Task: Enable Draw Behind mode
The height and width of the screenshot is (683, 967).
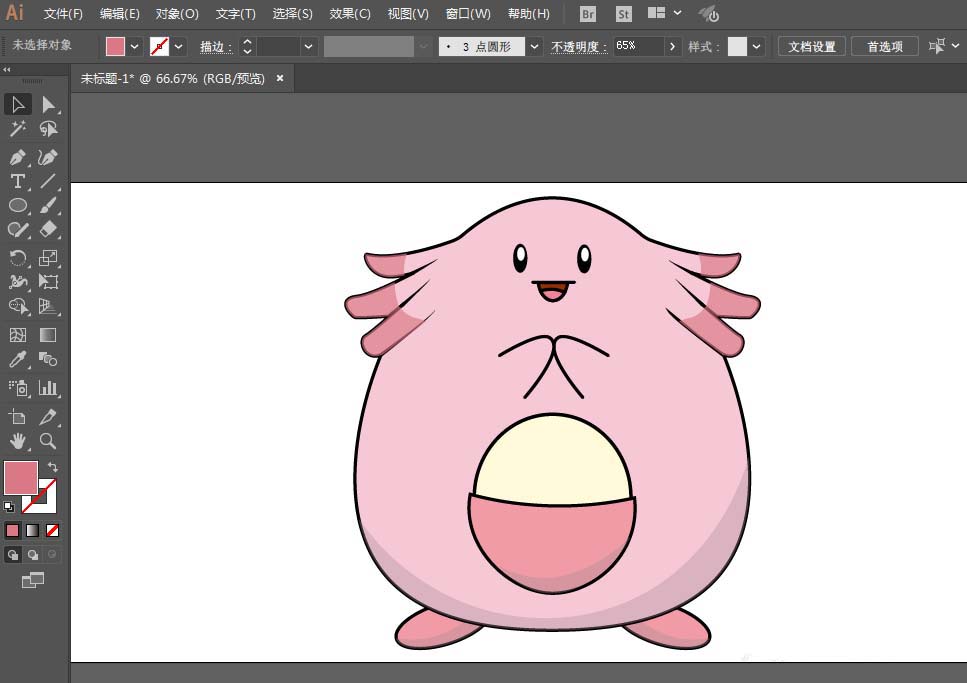Action: (x=33, y=555)
